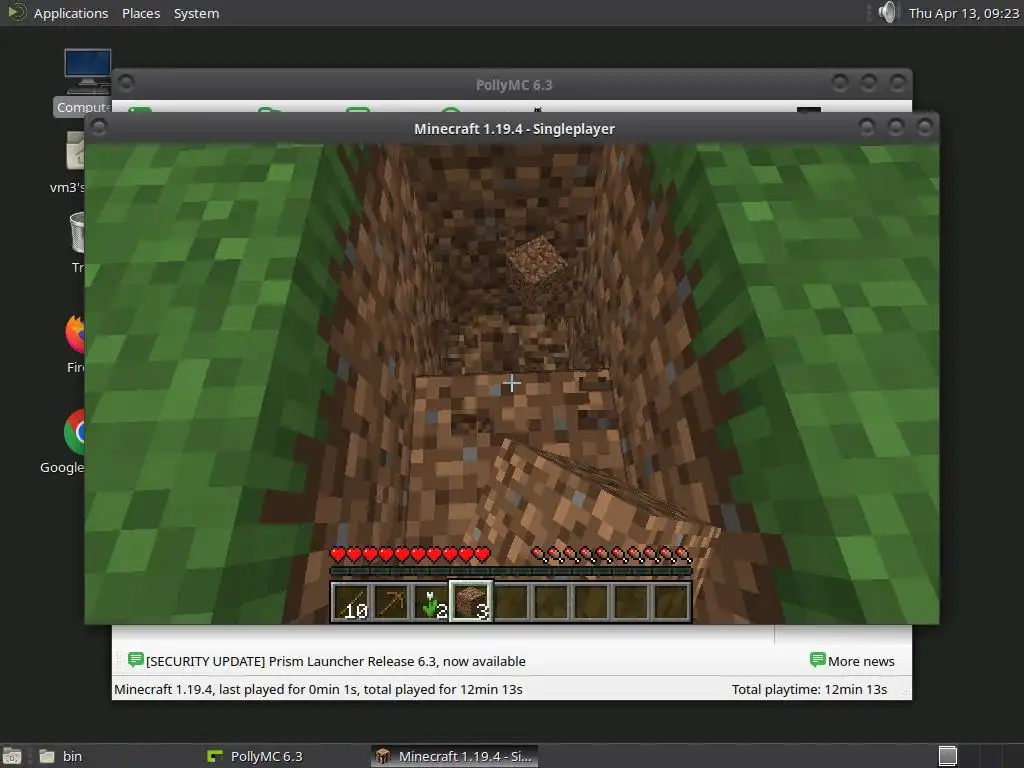The width and height of the screenshot is (1024, 768).
Task: Open the window menu button on PollyMC title bar
Action: [127, 83]
